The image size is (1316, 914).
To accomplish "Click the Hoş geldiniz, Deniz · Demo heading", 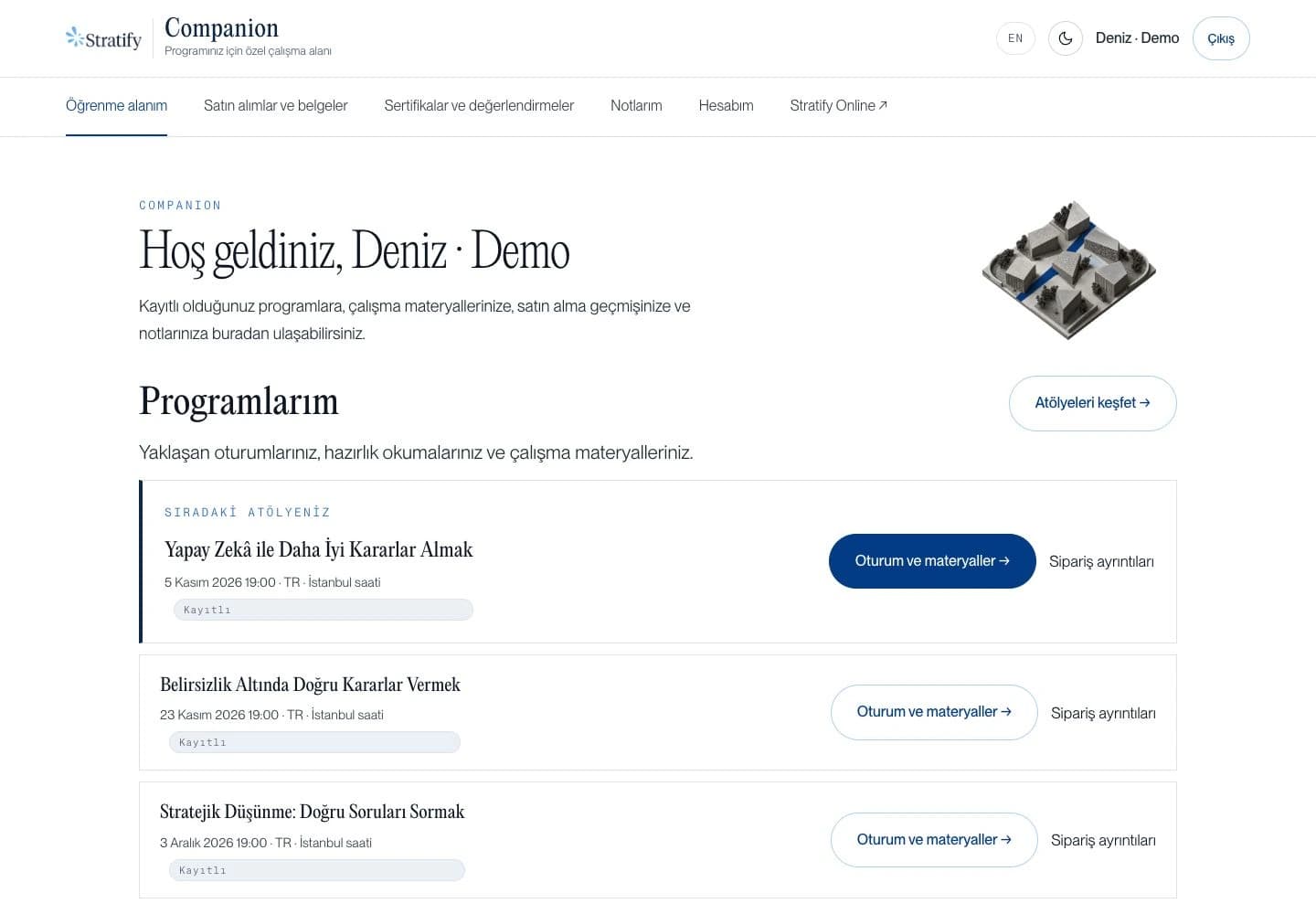I will (355, 250).
